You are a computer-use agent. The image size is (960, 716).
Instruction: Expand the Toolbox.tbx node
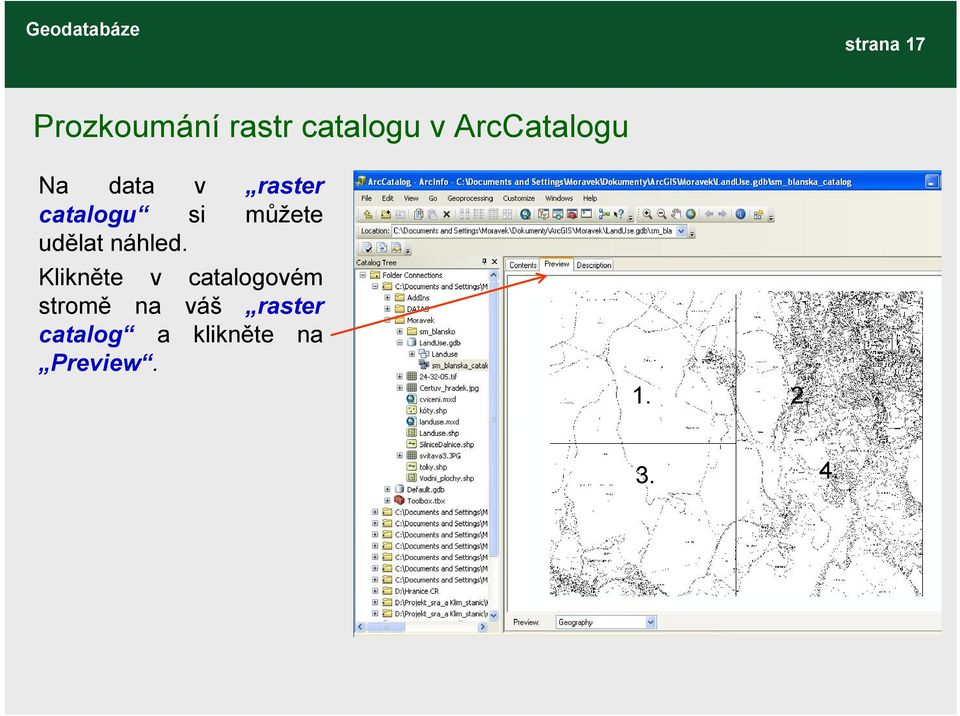coord(388,500)
